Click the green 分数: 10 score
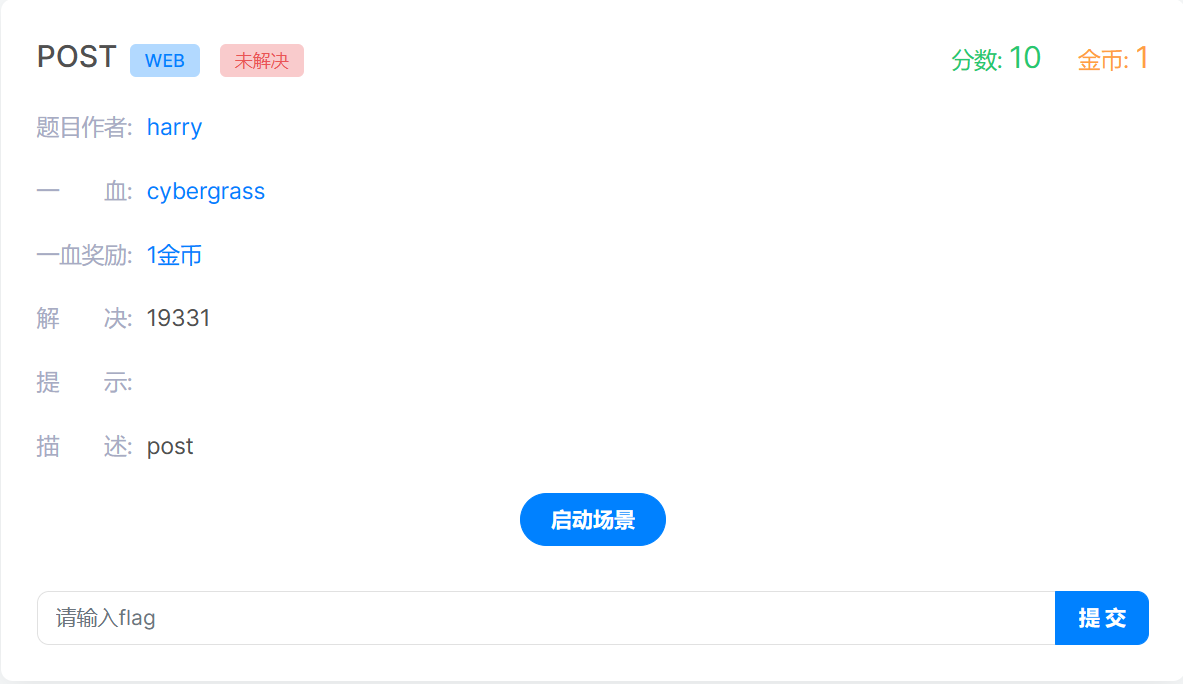Viewport: 1183px width, 684px height. [996, 59]
